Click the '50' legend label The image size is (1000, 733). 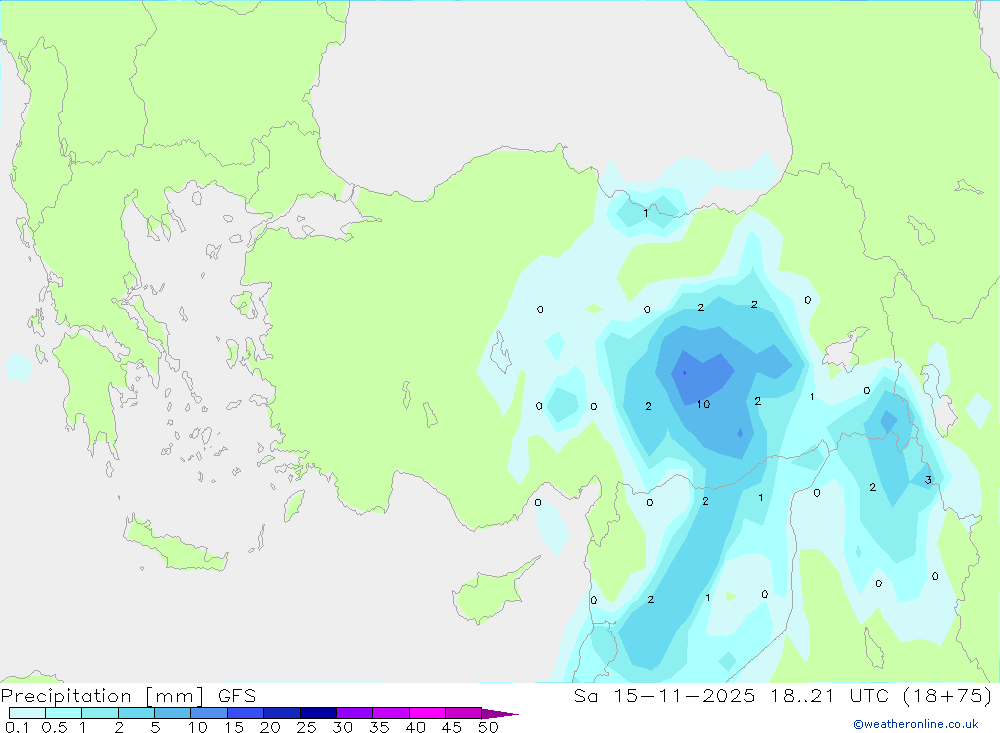pos(488,727)
